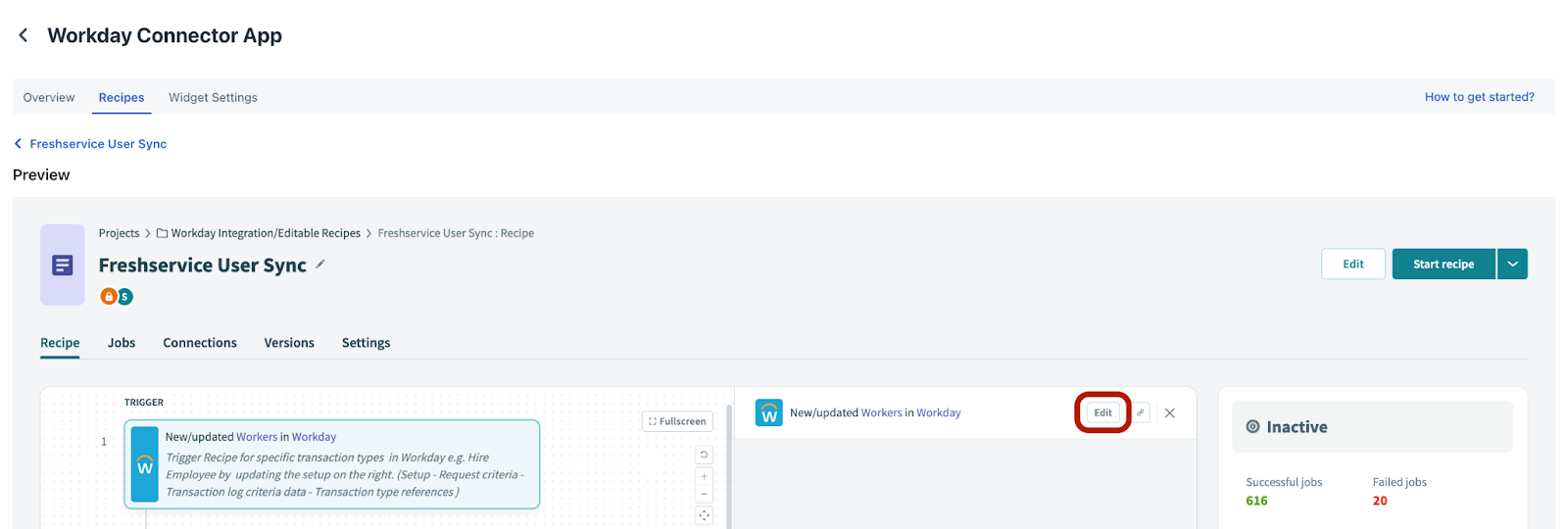The height and width of the screenshot is (529, 1568).
Task: Switch to the Versions tab
Action: click(x=289, y=343)
